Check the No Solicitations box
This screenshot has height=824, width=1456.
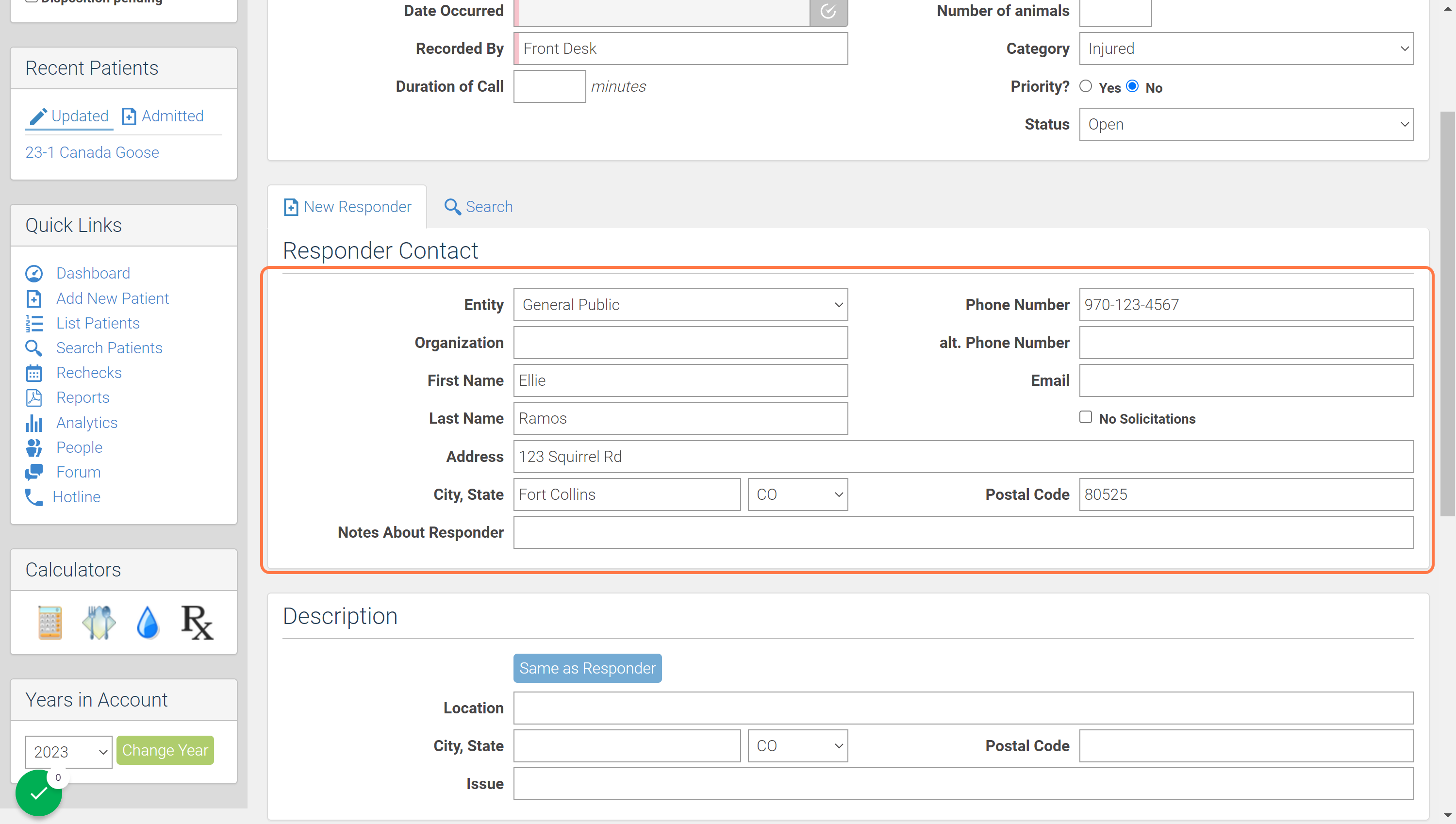(x=1085, y=418)
